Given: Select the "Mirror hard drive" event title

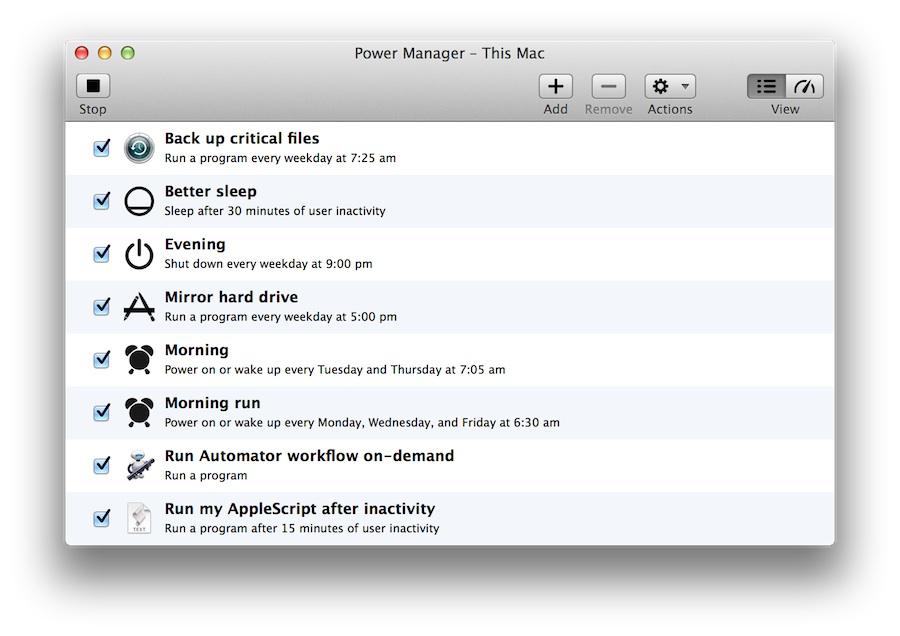Looking at the screenshot, I should point(231,297).
